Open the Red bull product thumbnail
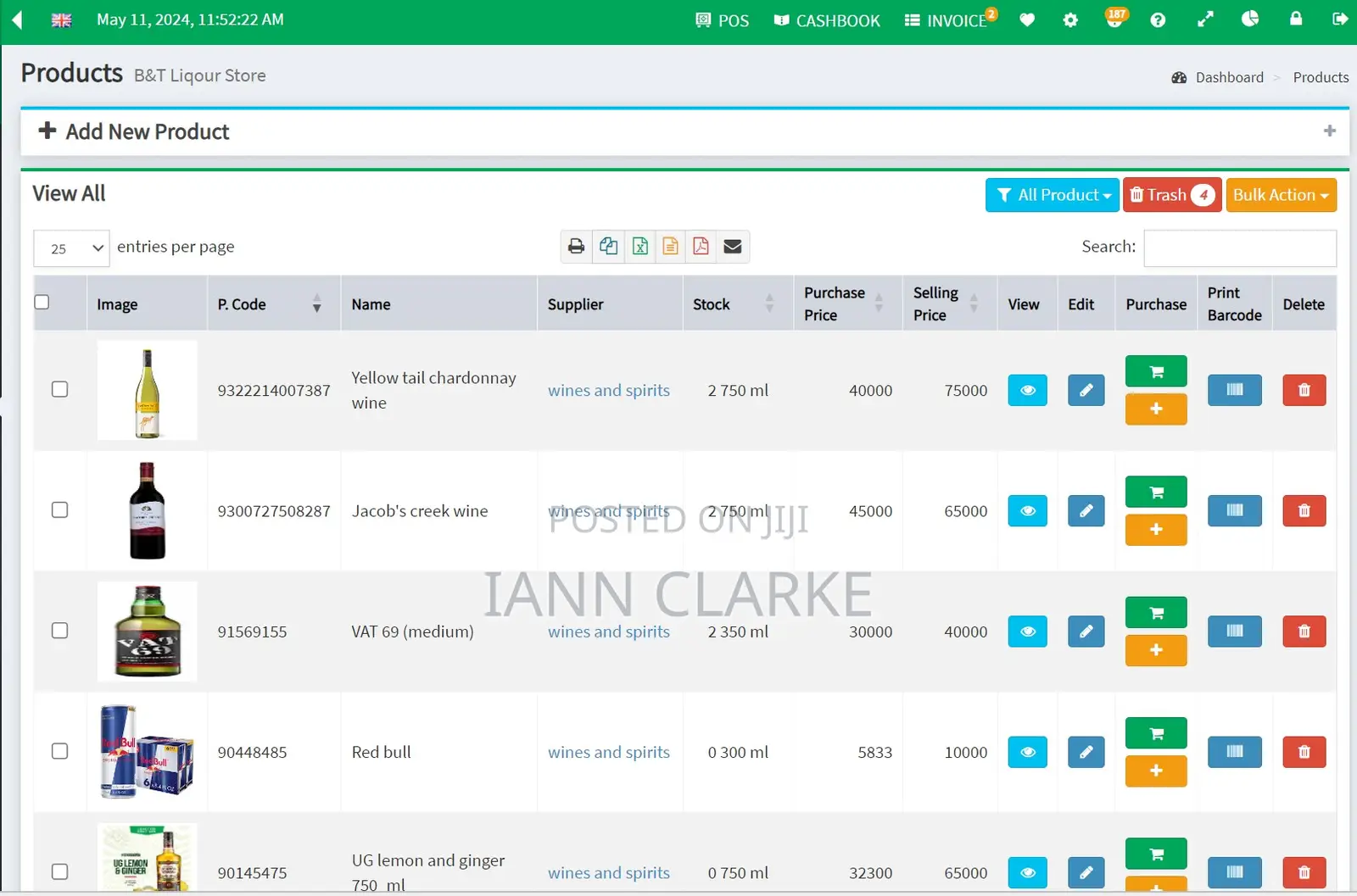The image size is (1357, 896). coord(148,752)
